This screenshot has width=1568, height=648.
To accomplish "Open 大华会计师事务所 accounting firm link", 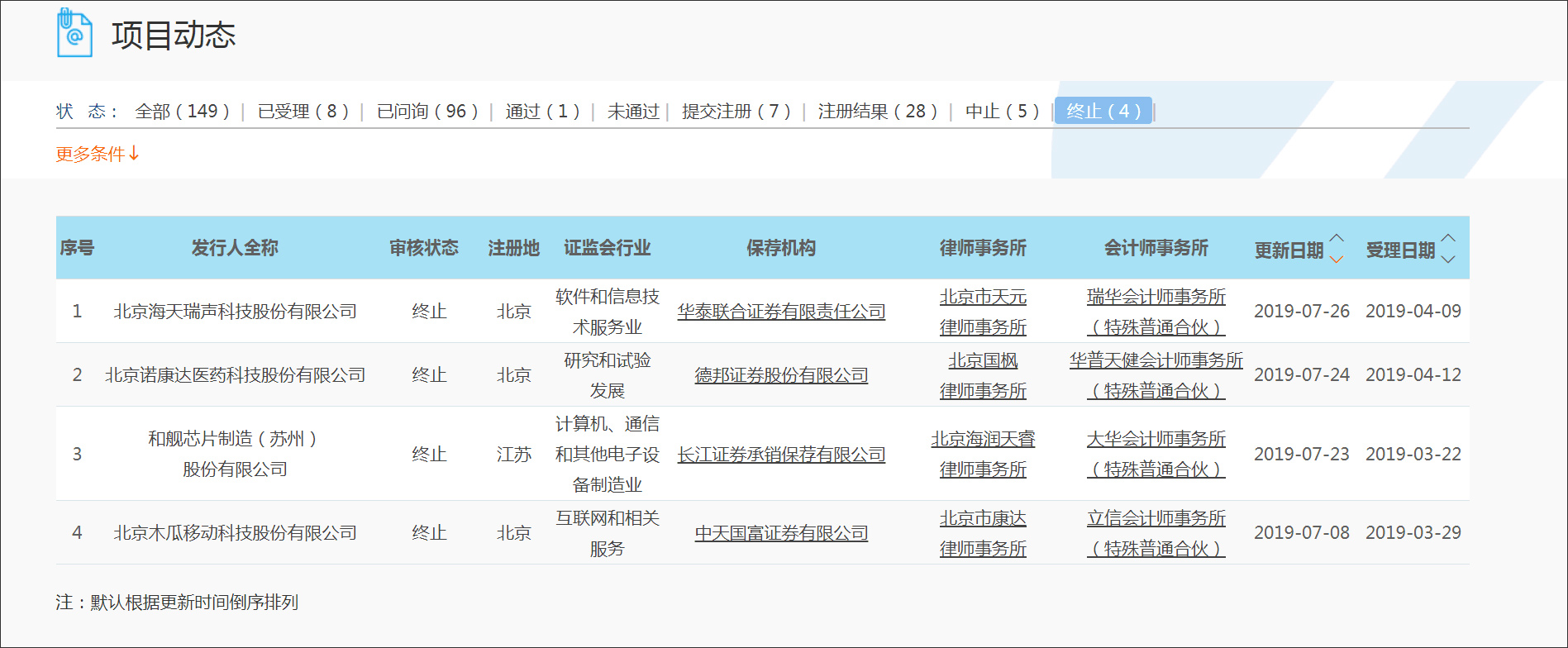I will click(x=1156, y=454).
